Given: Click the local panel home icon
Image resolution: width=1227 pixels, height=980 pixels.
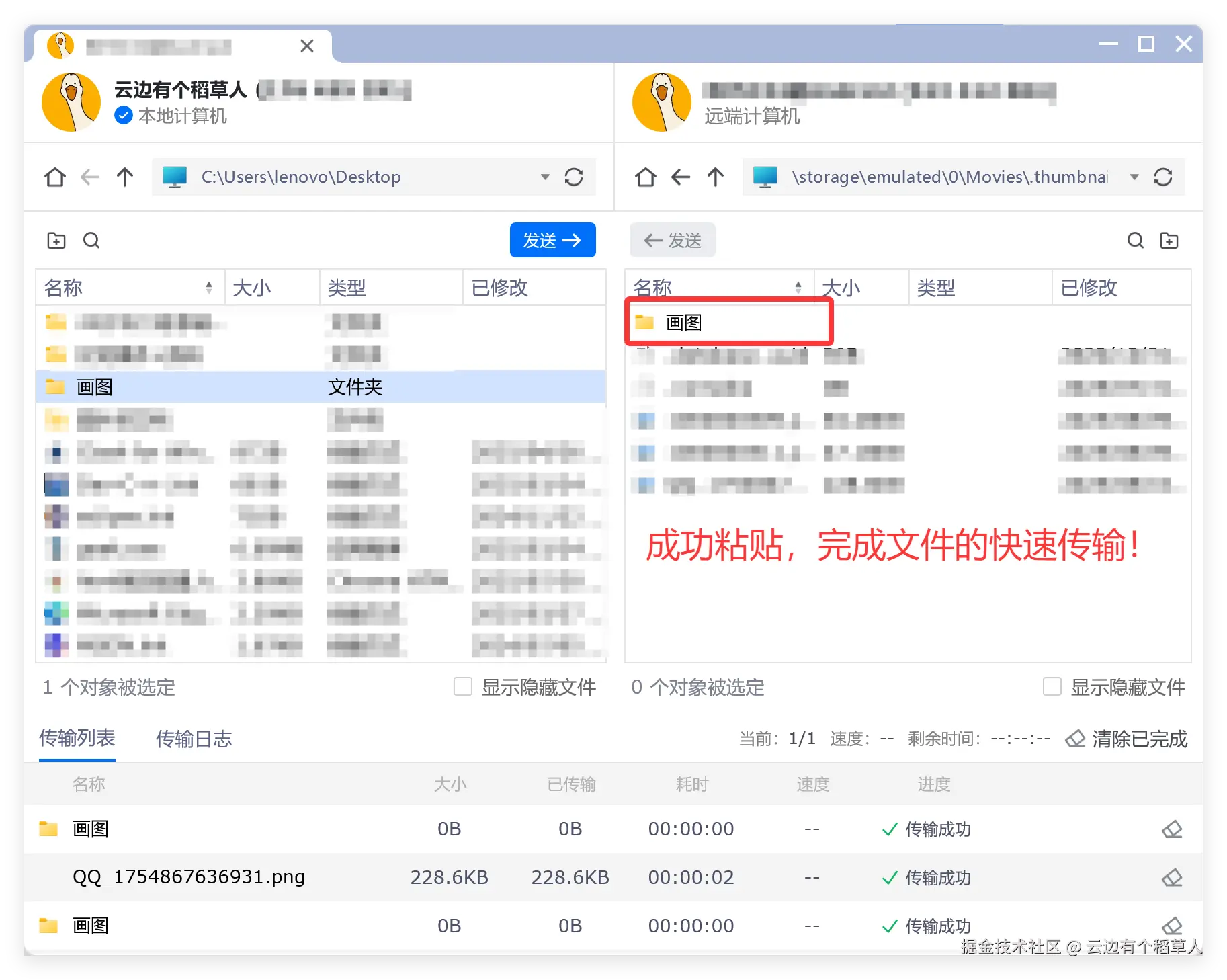Looking at the screenshot, I should pyautogui.click(x=55, y=177).
